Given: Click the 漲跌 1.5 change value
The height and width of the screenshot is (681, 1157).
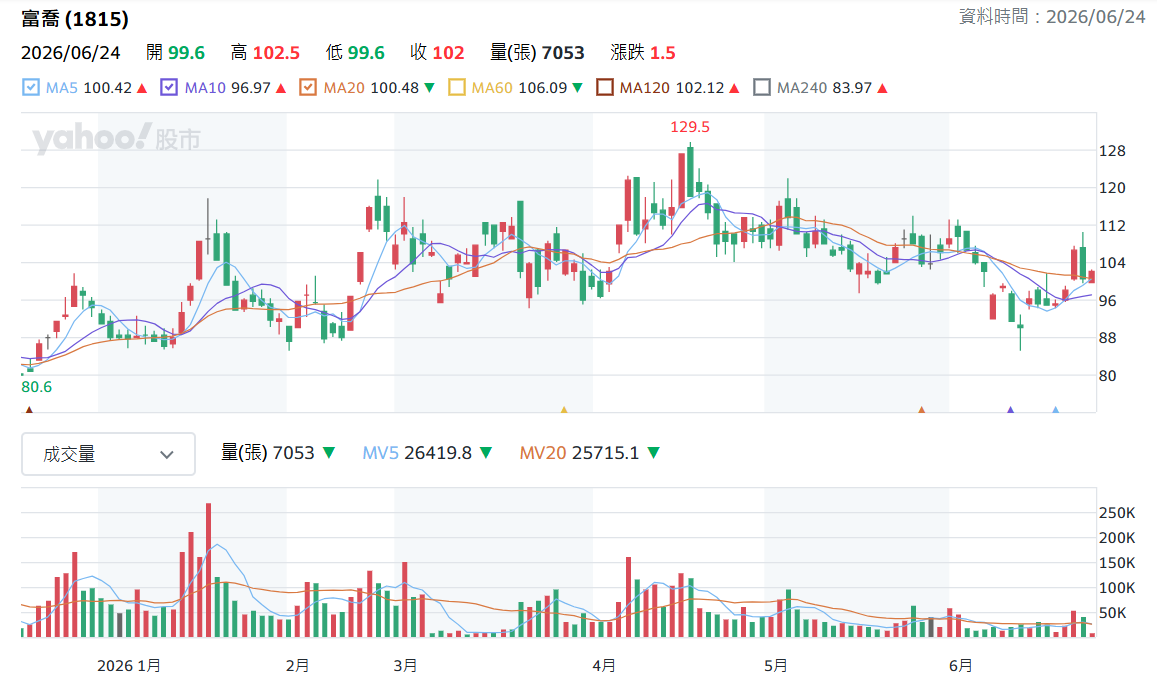Looking at the screenshot, I should click(643, 52).
